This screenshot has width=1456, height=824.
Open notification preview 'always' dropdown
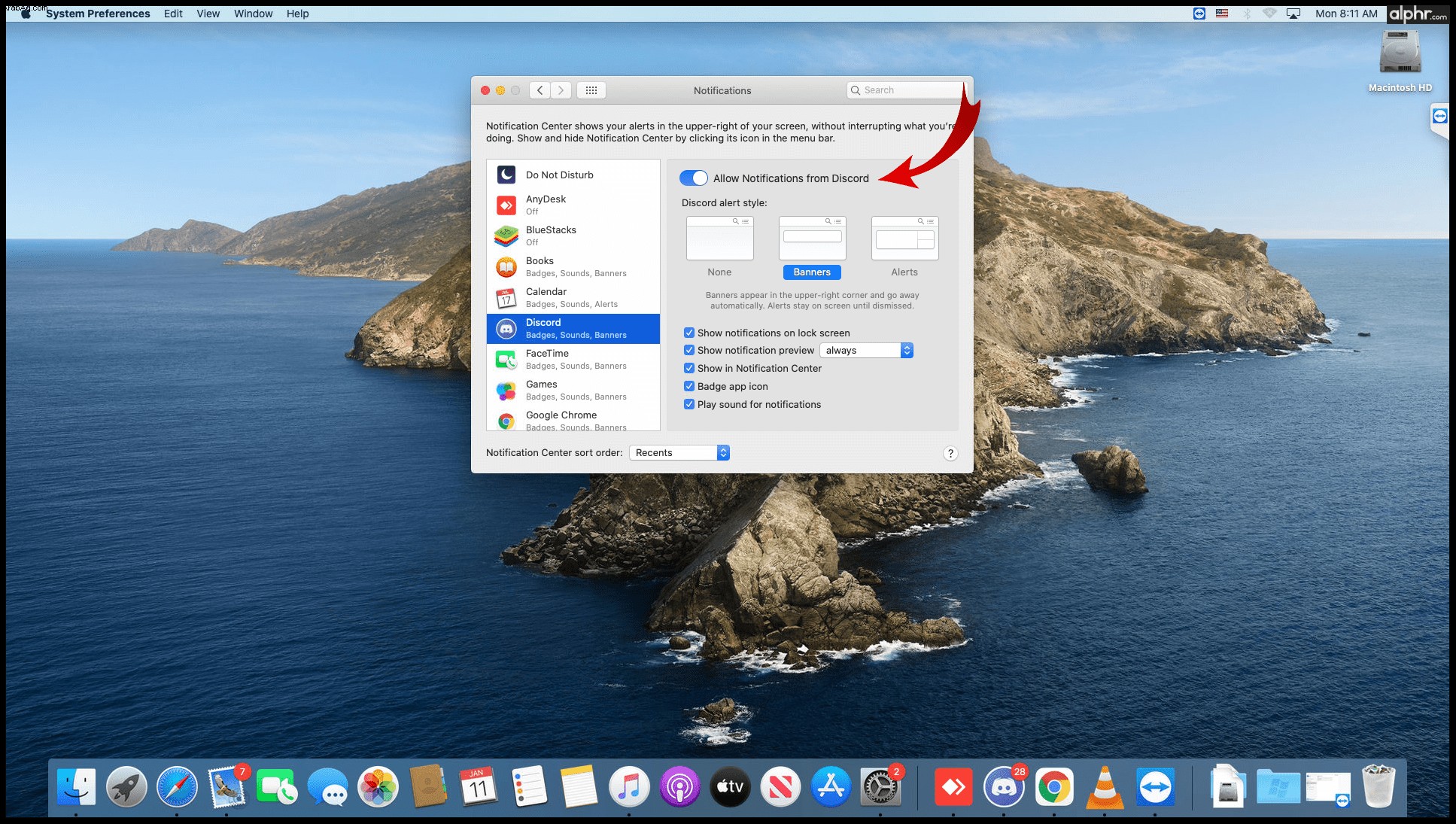866,351
